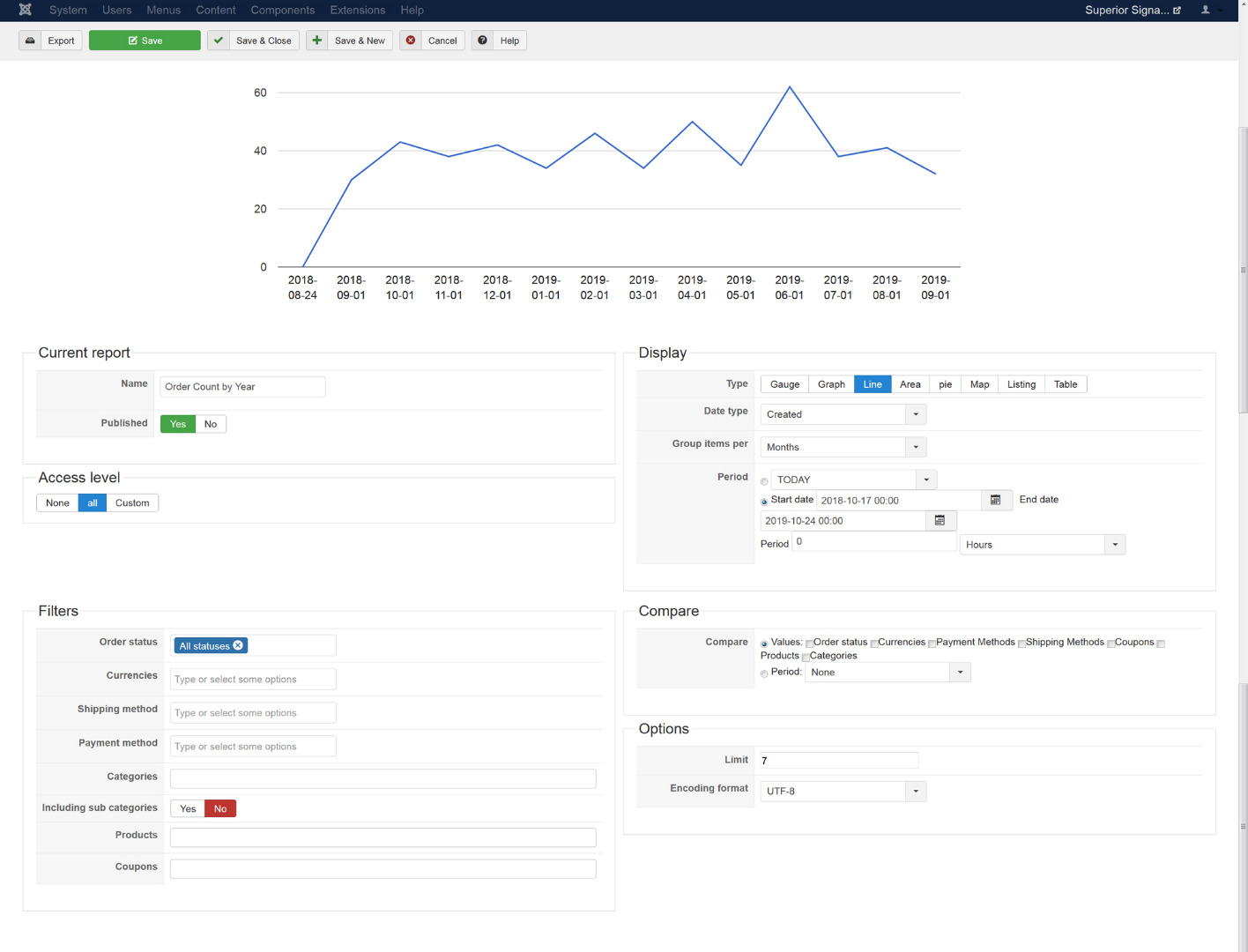Select Line display type
Viewport: 1248px width, 952px height.
point(873,384)
